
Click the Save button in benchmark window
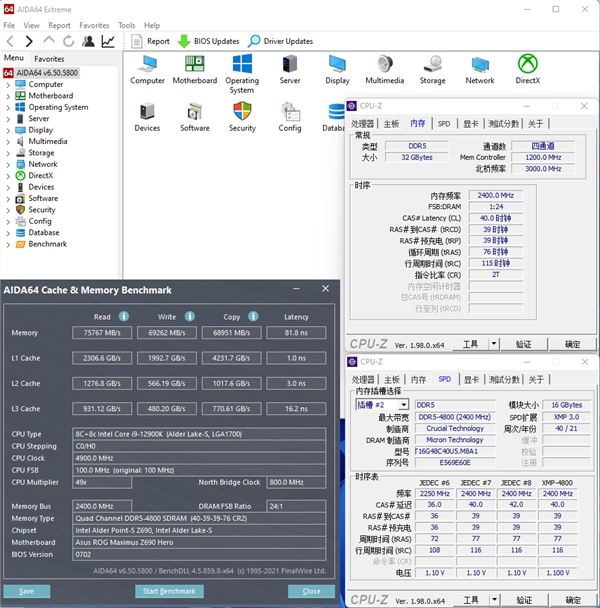click(x=27, y=591)
